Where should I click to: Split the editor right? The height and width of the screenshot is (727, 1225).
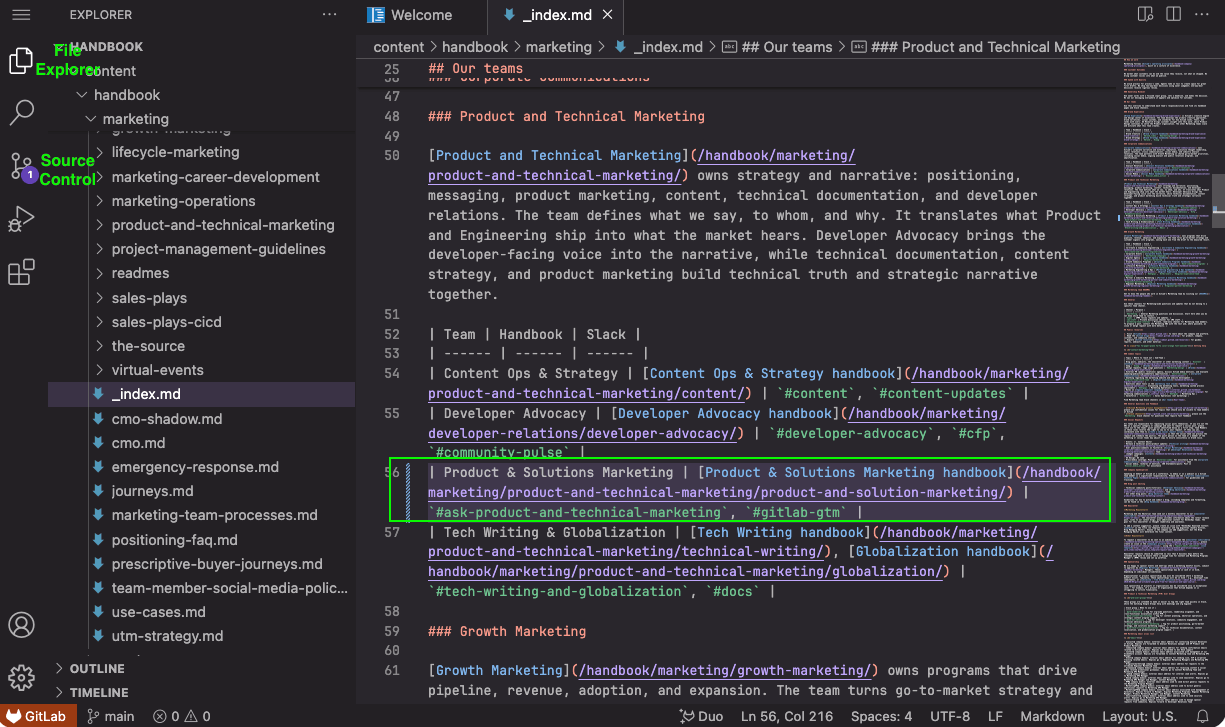coord(1173,15)
